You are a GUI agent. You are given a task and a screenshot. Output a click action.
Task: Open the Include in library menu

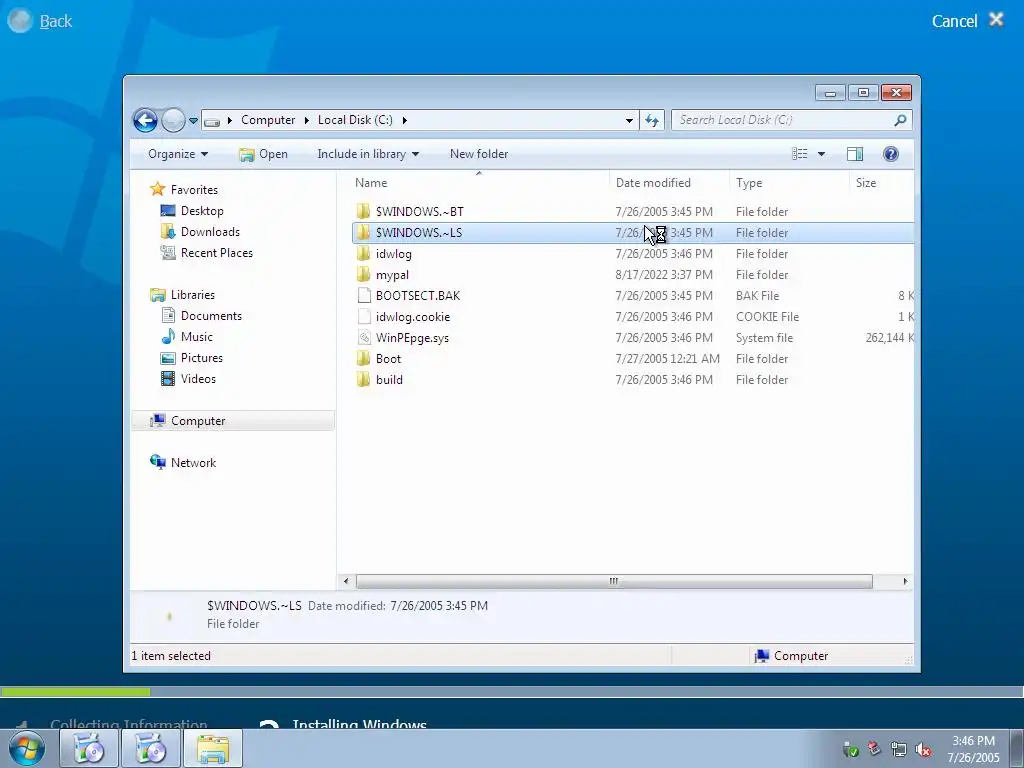click(x=368, y=154)
